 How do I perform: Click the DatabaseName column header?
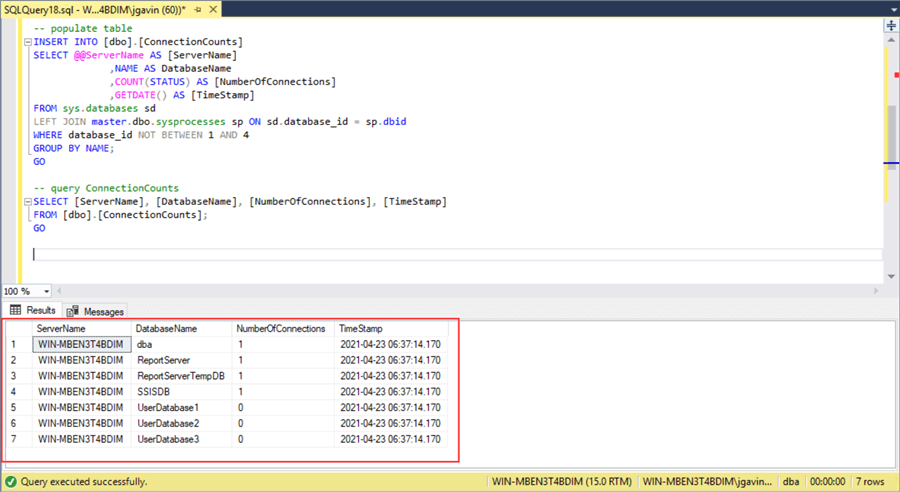(181, 328)
